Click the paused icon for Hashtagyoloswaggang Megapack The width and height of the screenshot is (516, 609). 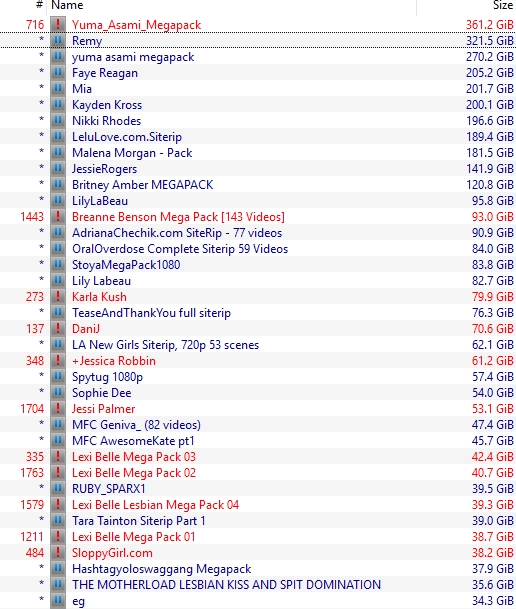tap(58, 569)
